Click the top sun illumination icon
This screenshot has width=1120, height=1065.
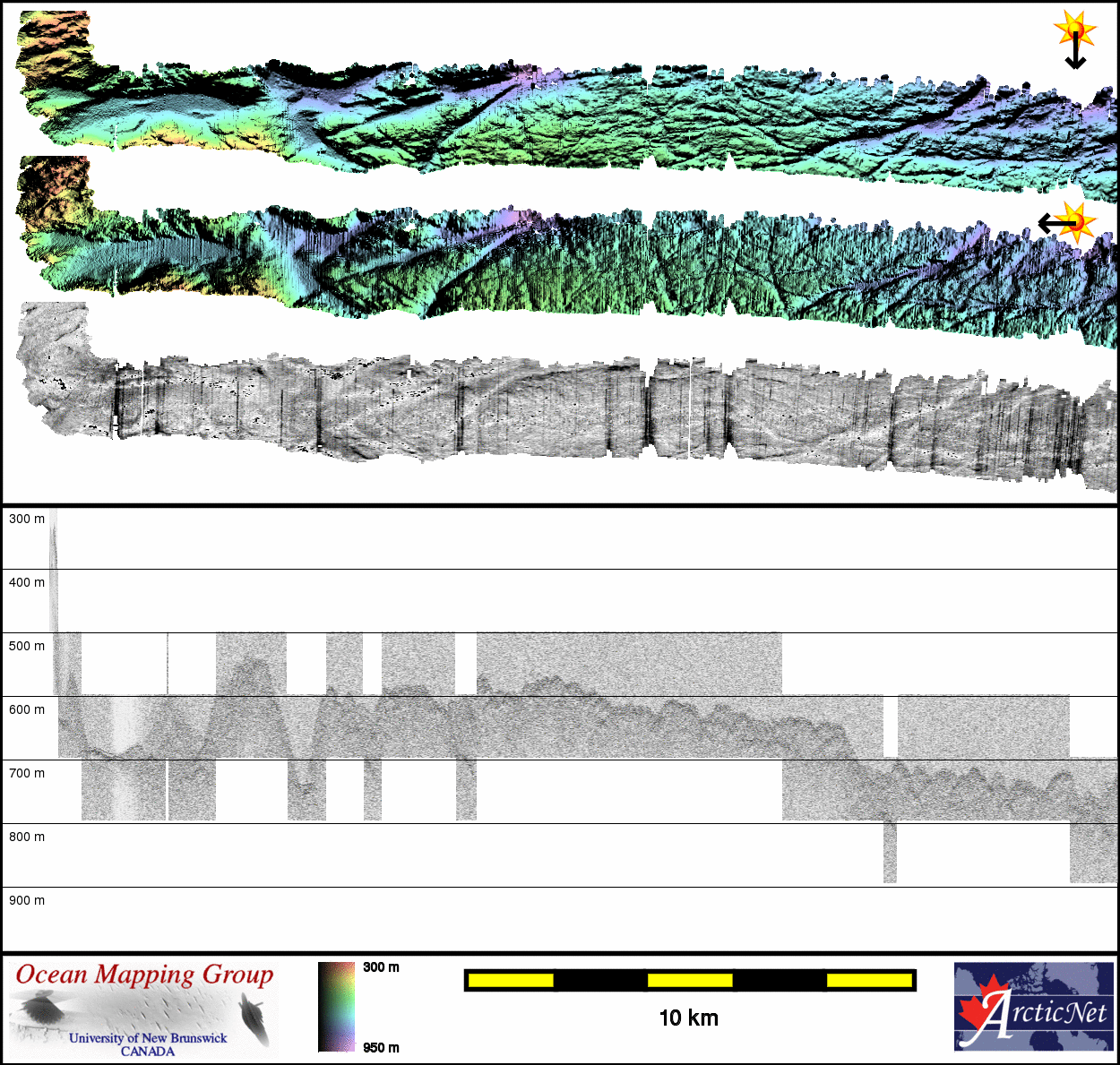[1075, 30]
